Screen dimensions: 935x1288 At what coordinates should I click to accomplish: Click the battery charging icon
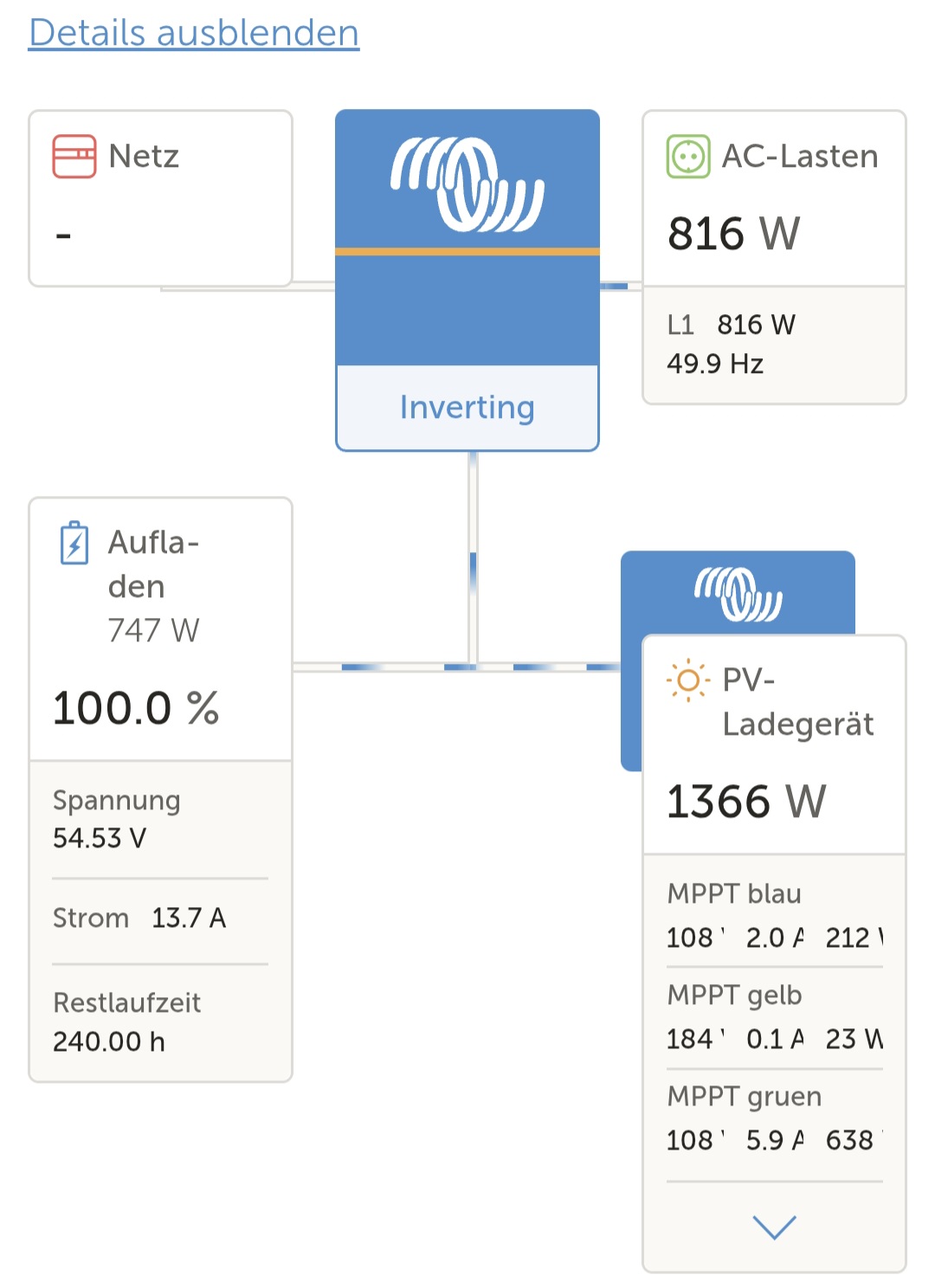pyautogui.click(x=74, y=543)
